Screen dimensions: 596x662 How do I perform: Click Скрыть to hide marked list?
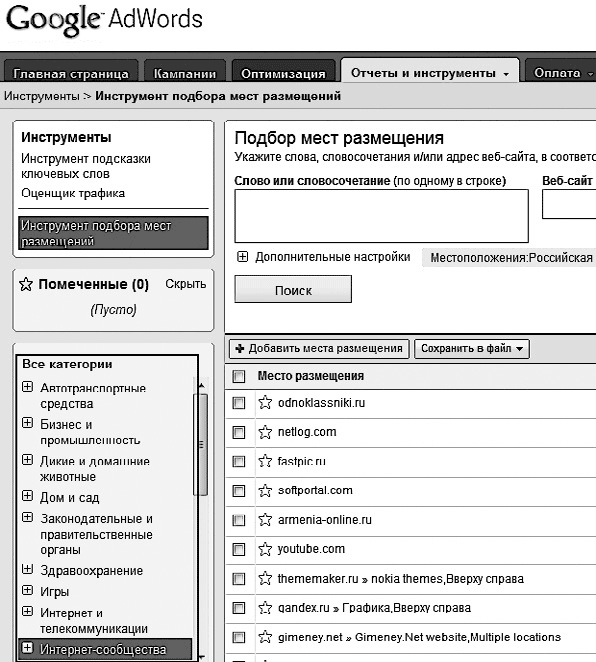(x=185, y=284)
